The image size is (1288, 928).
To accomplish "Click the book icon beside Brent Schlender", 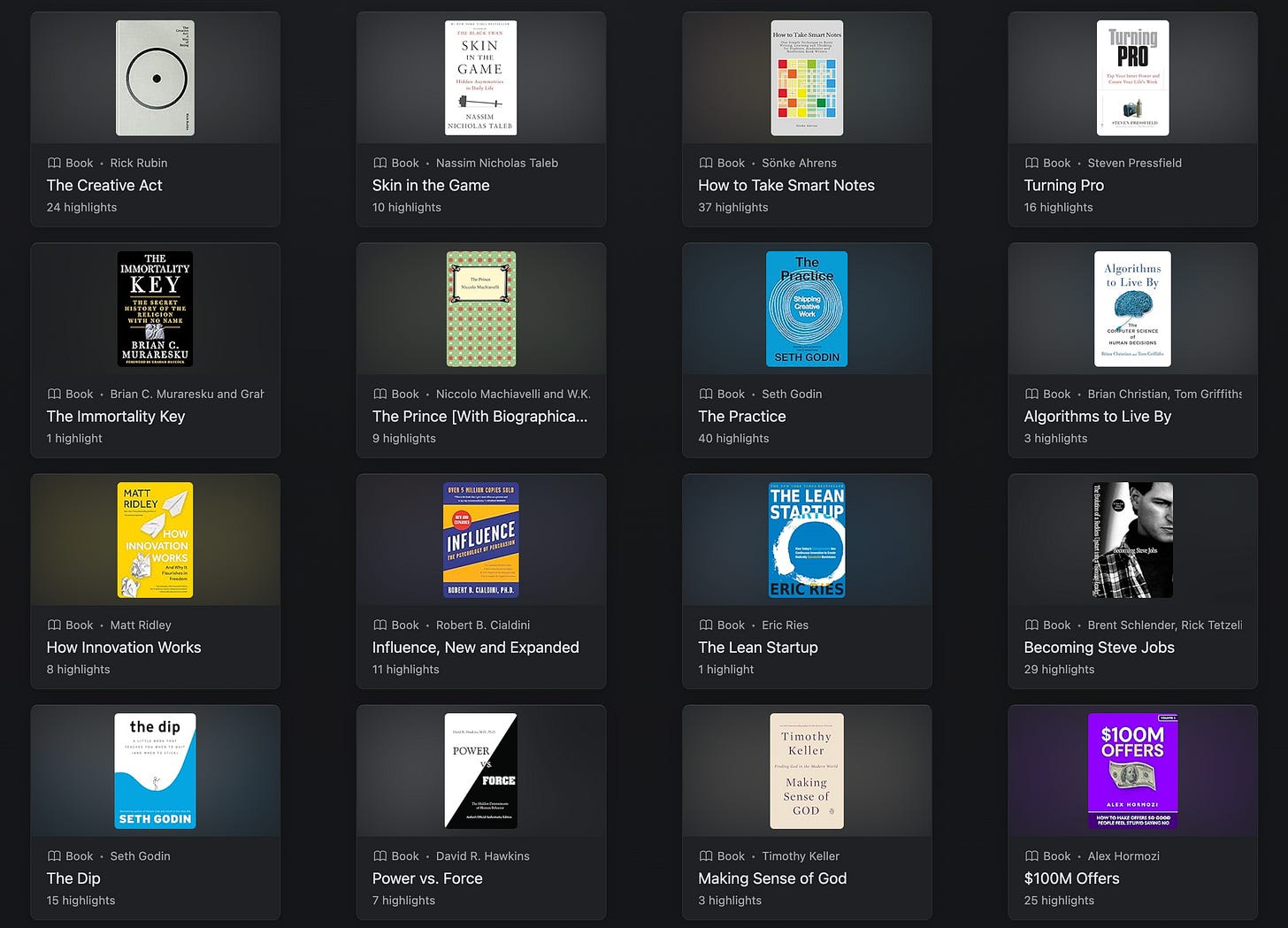I will [x=1031, y=625].
